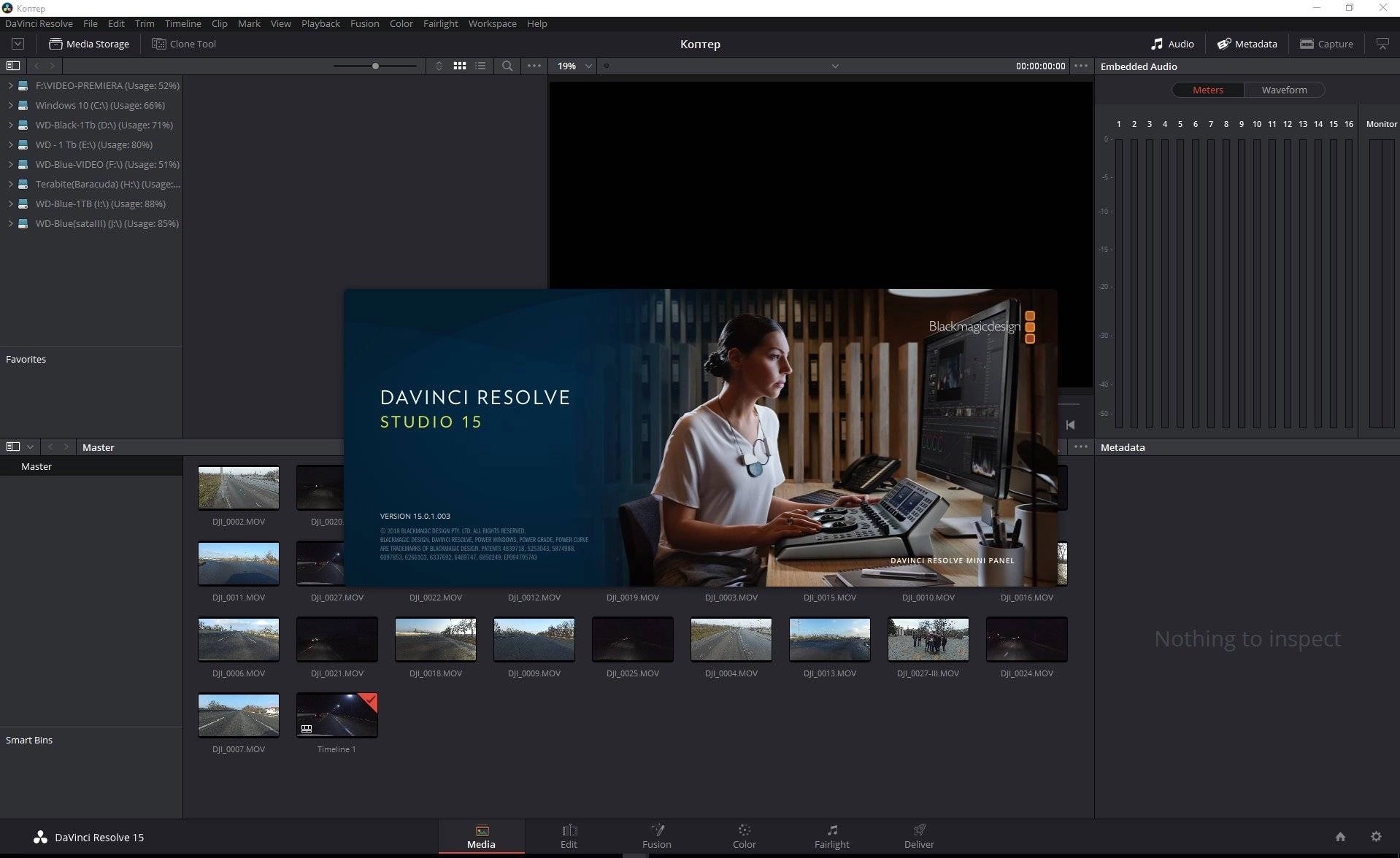Switch media storage to thumbnail grid view

click(460, 66)
